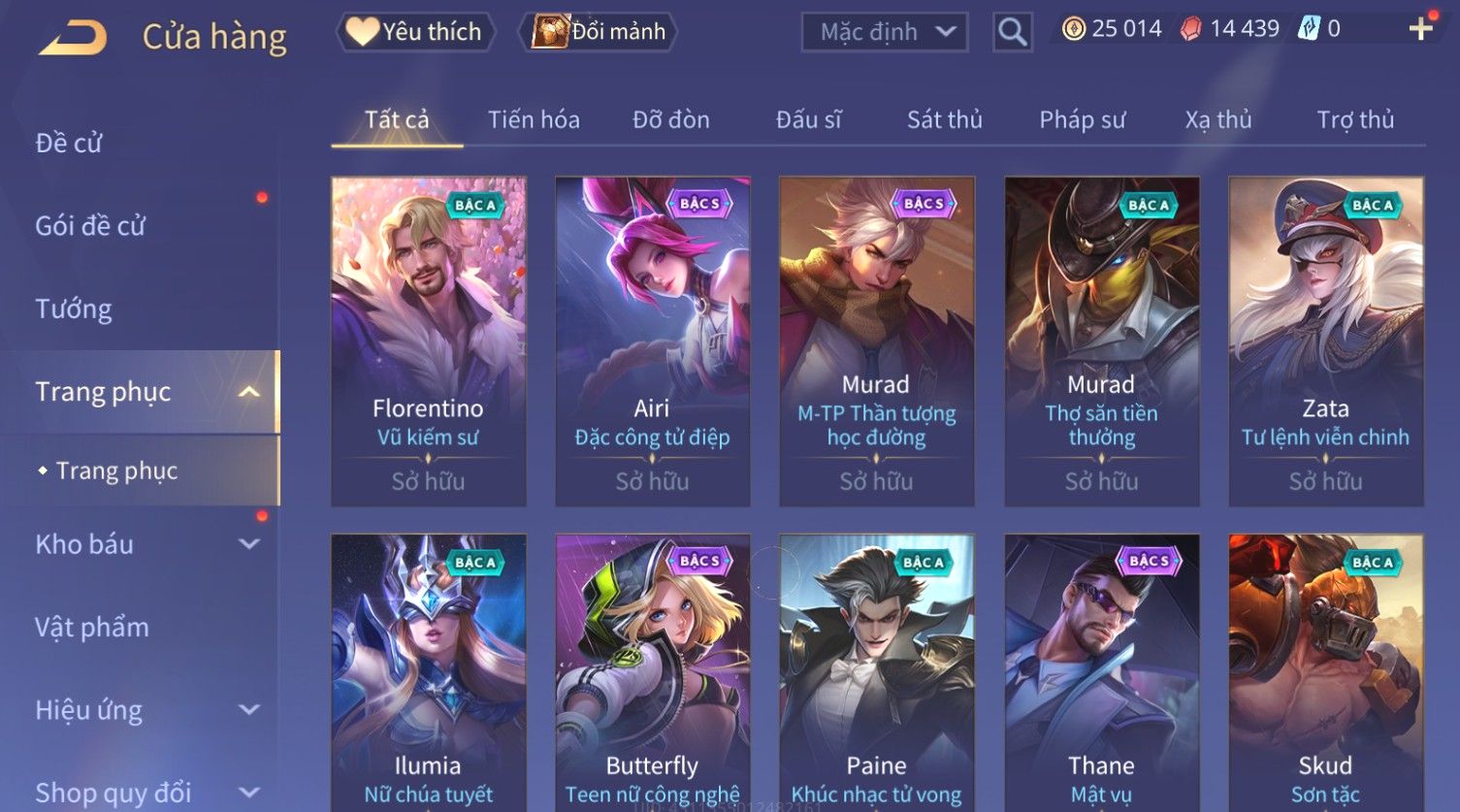1460x812 pixels.
Task: Switch to the Sát thủ tab
Action: pos(945,119)
